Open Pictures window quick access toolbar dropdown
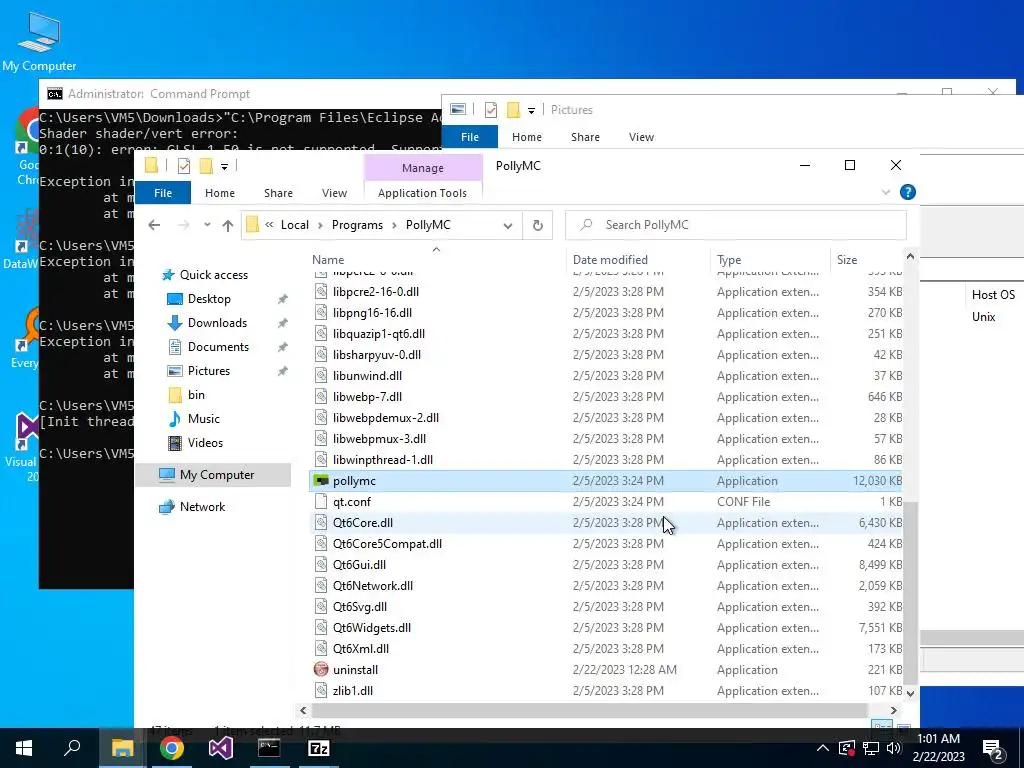 tap(531, 110)
